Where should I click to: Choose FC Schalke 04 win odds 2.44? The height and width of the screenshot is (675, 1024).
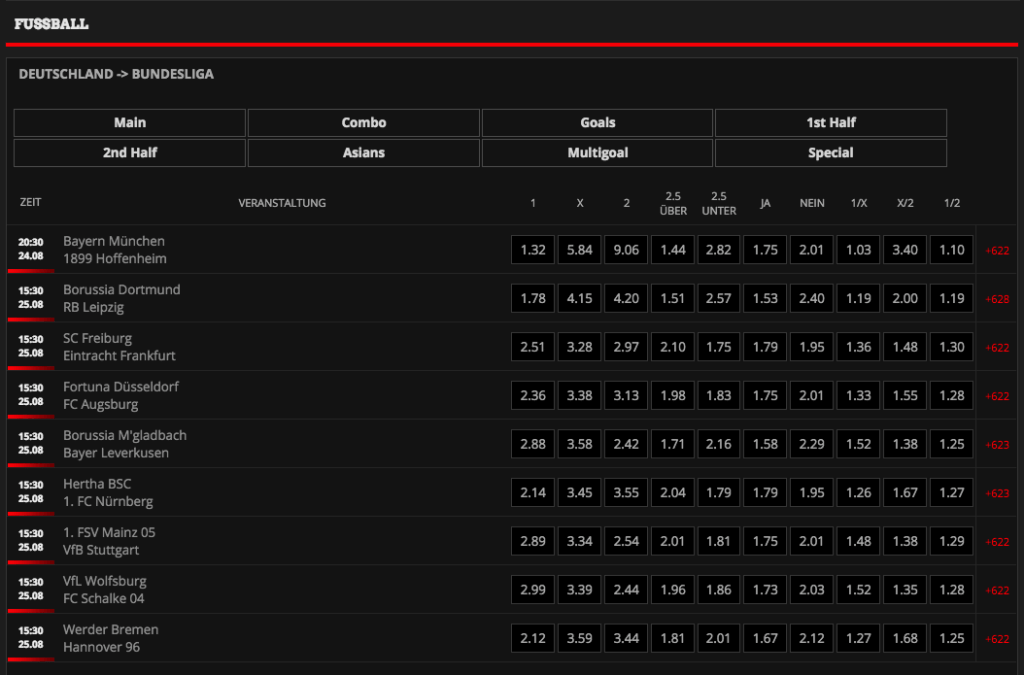(626, 590)
